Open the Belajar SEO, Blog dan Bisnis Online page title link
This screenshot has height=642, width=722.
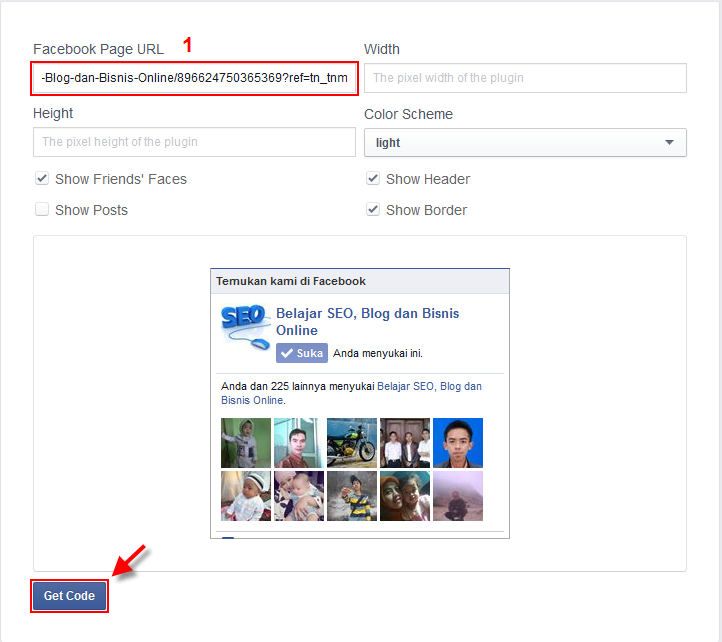tap(367, 322)
